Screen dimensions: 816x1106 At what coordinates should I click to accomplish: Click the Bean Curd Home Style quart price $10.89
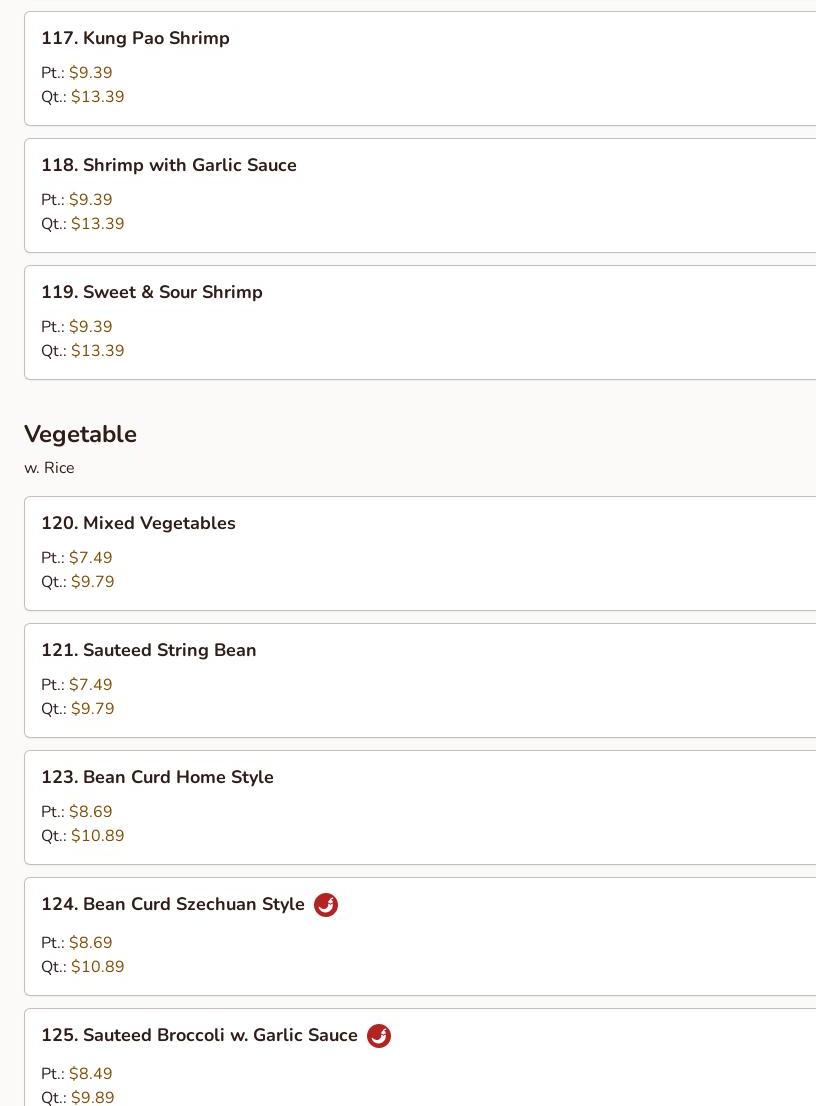click(x=97, y=836)
